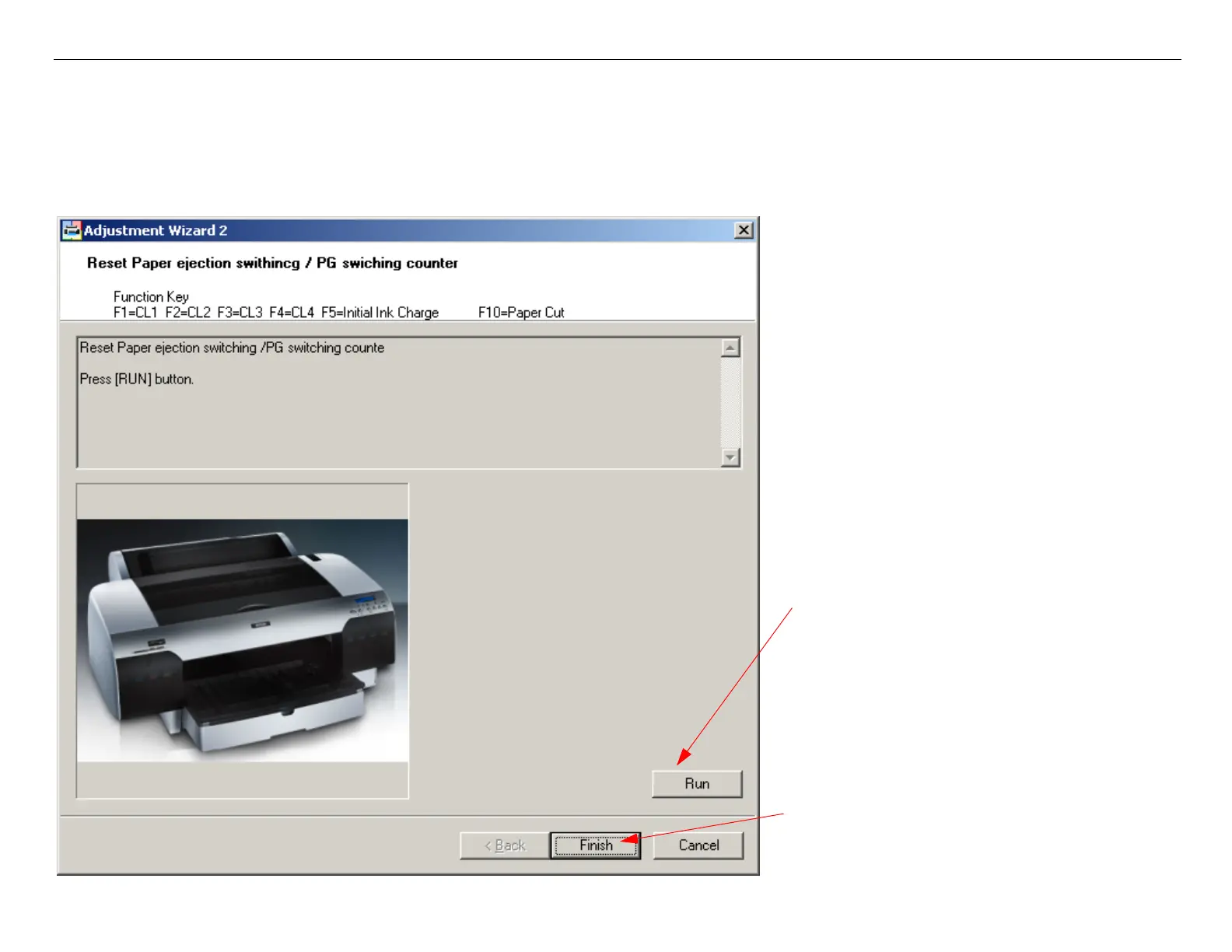The image size is (1232, 952).
Task: Click the 'Function Key' label
Action: tap(151, 296)
